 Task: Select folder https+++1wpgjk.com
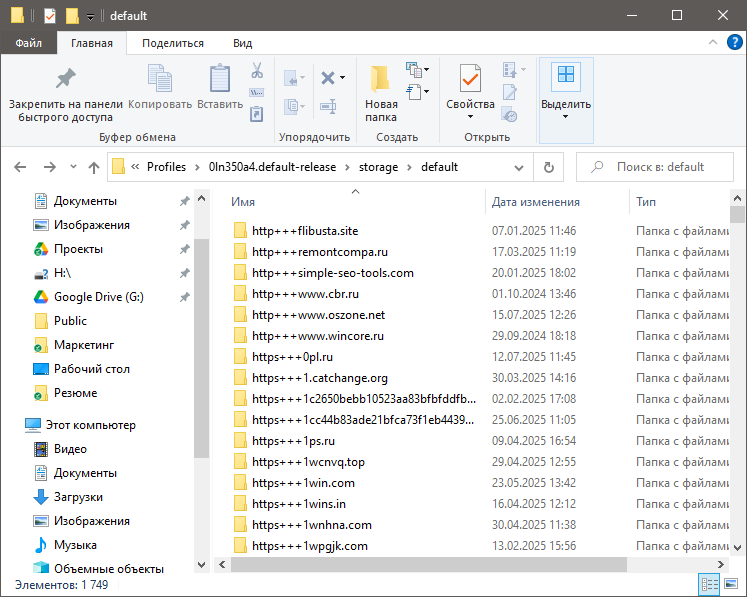coord(310,546)
